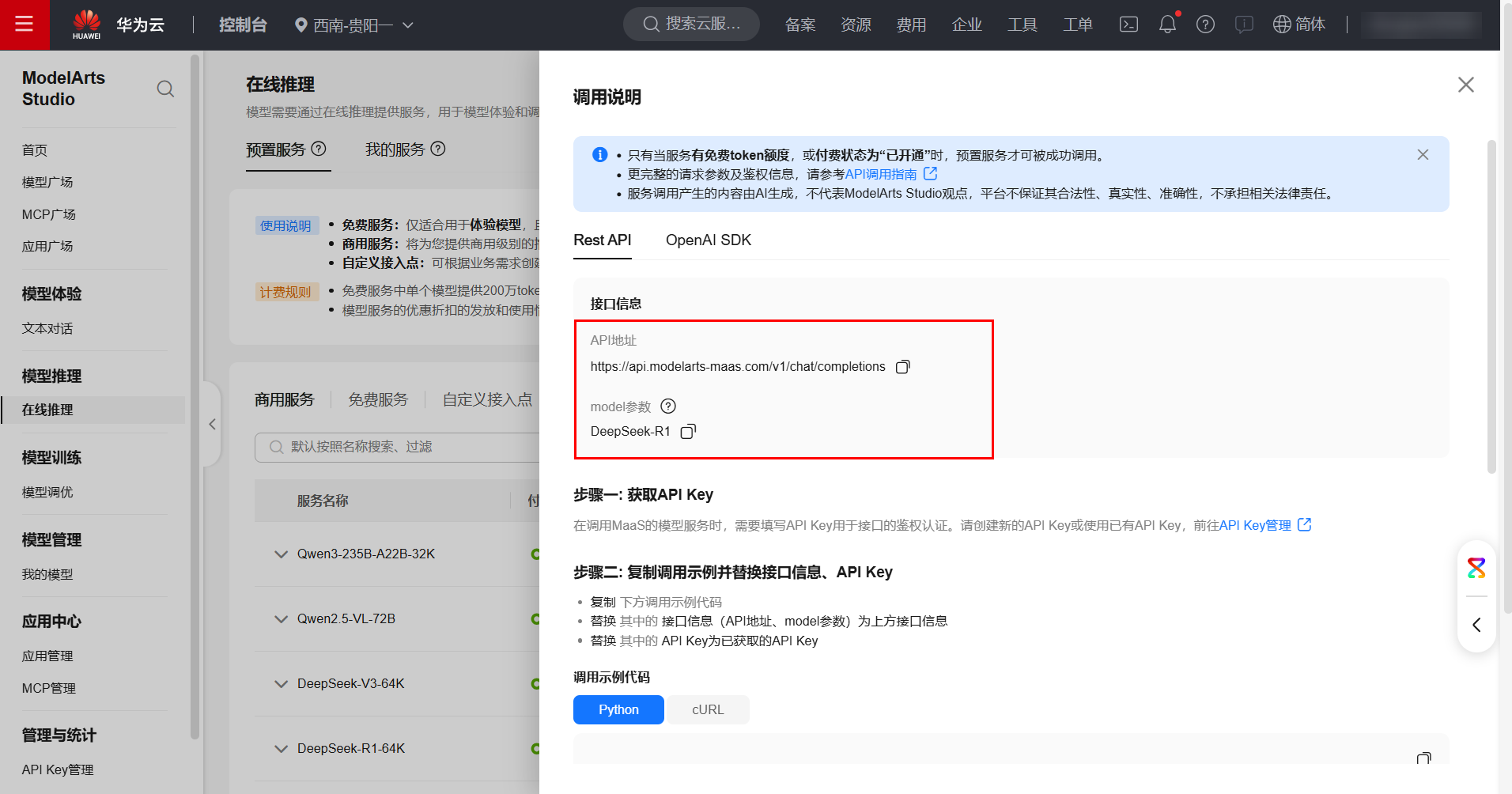Click the help icon next to 预置服务
This screenshot has height=794, width=1512.
click(x=319, y=149)
